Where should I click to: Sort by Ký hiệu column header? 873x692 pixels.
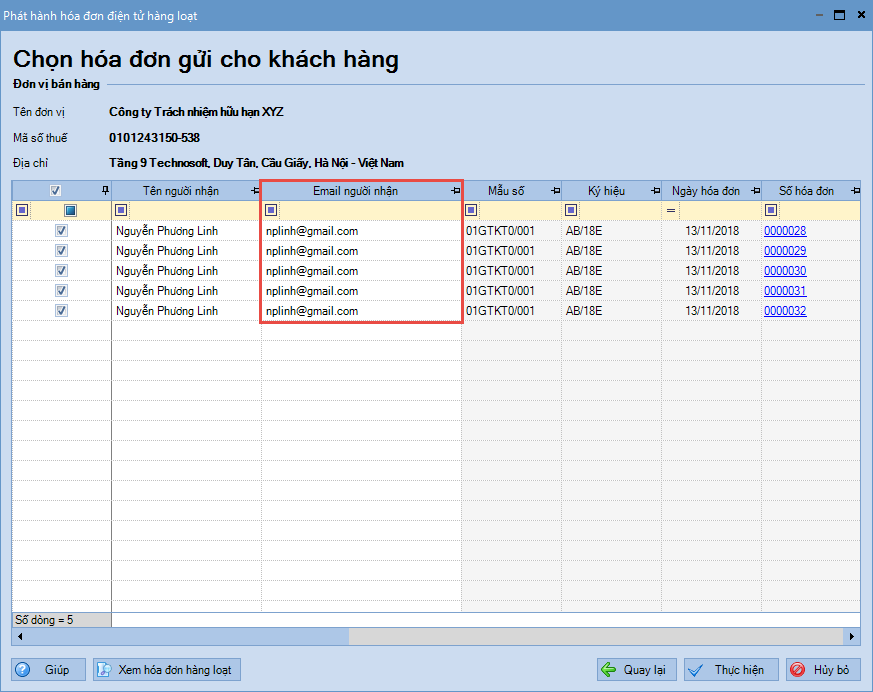pyautogui.click(x=606, y=191)
